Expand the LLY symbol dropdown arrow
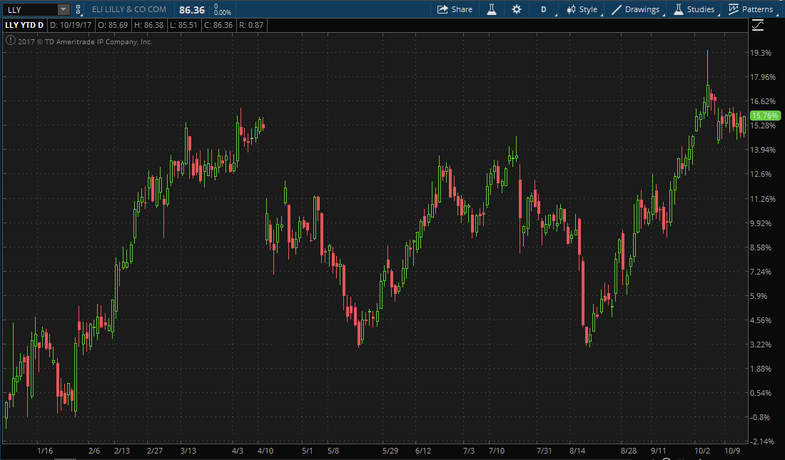 tap(63, 10)
